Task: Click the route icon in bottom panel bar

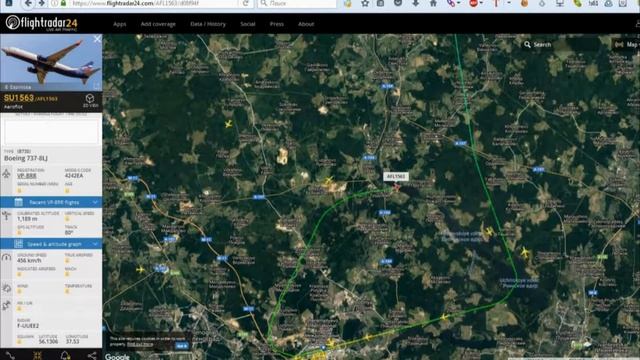Action: [11, 356]
